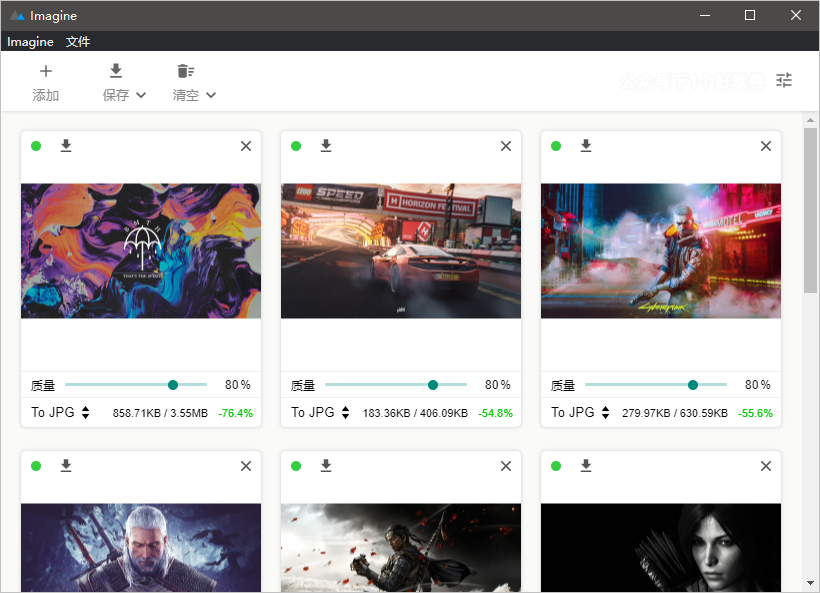This screenshot has height=593, width=820.
Task: Remove the Witcher image card
Action: click(246, 466)
